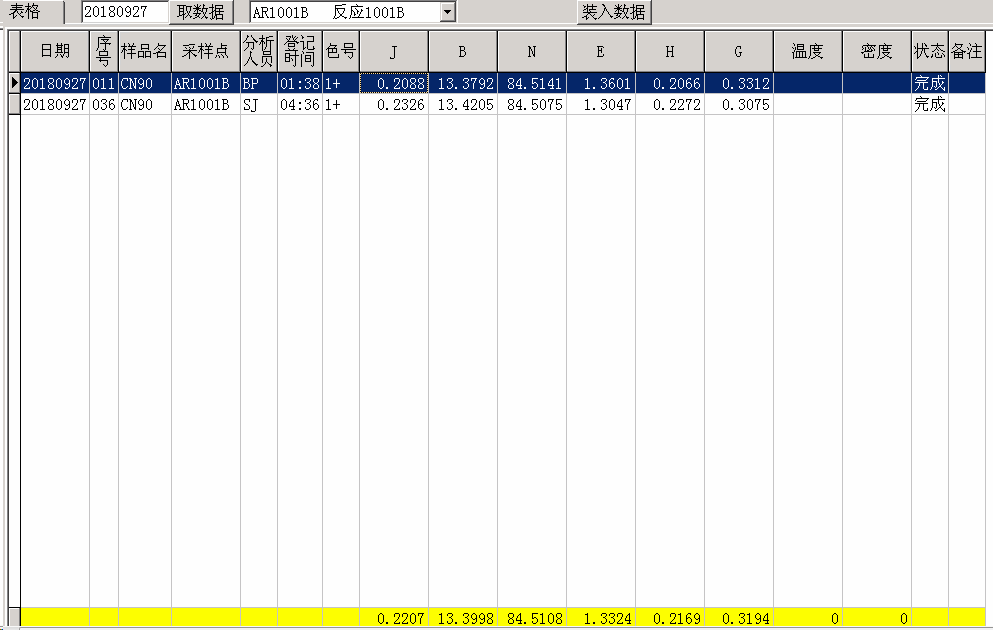Click the 登记时间 column header
Image resolution: width=993 pixels, height=630 pixels.
click(299, 51)
